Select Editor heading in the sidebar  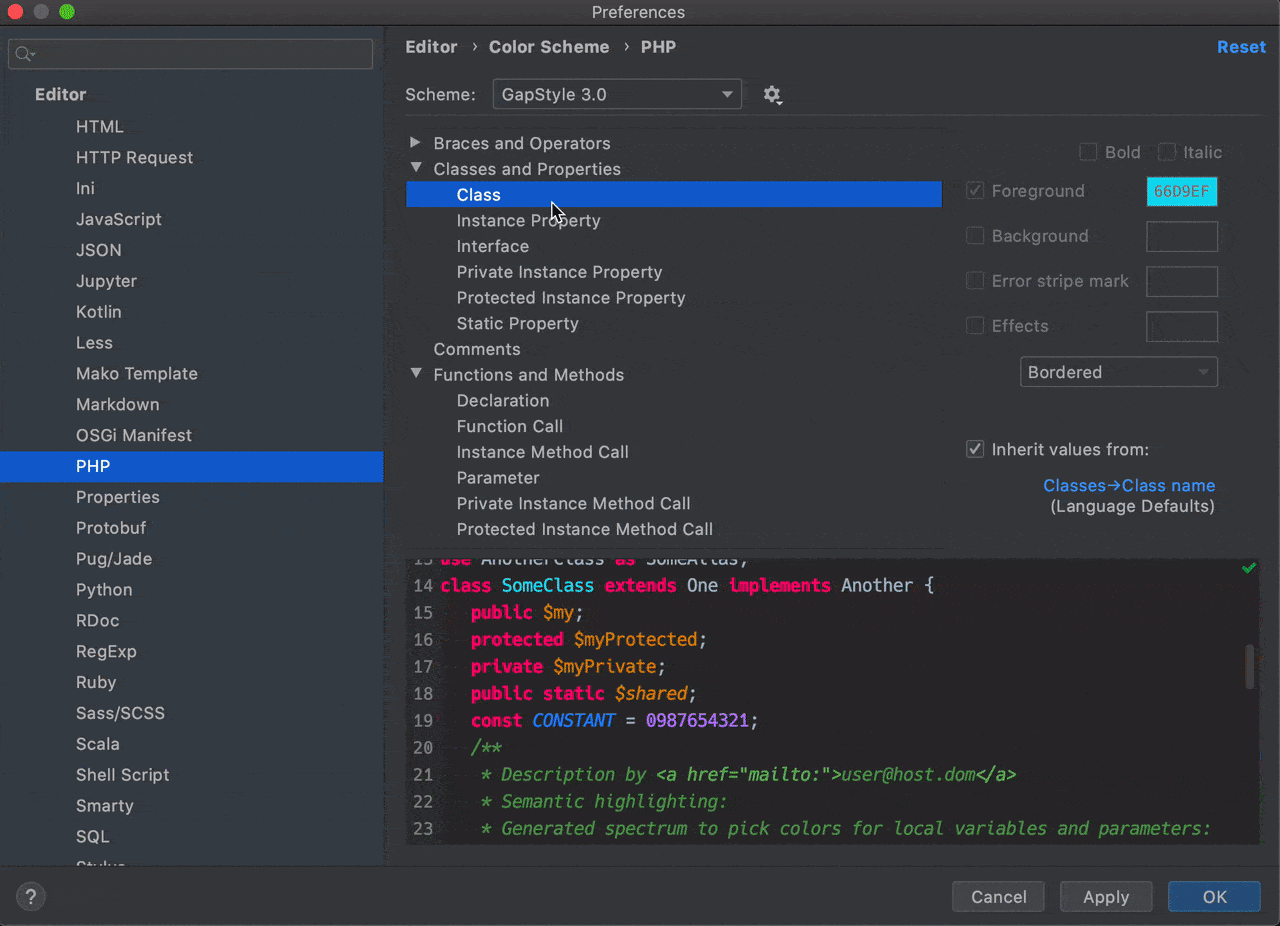(x=61, y=94)
